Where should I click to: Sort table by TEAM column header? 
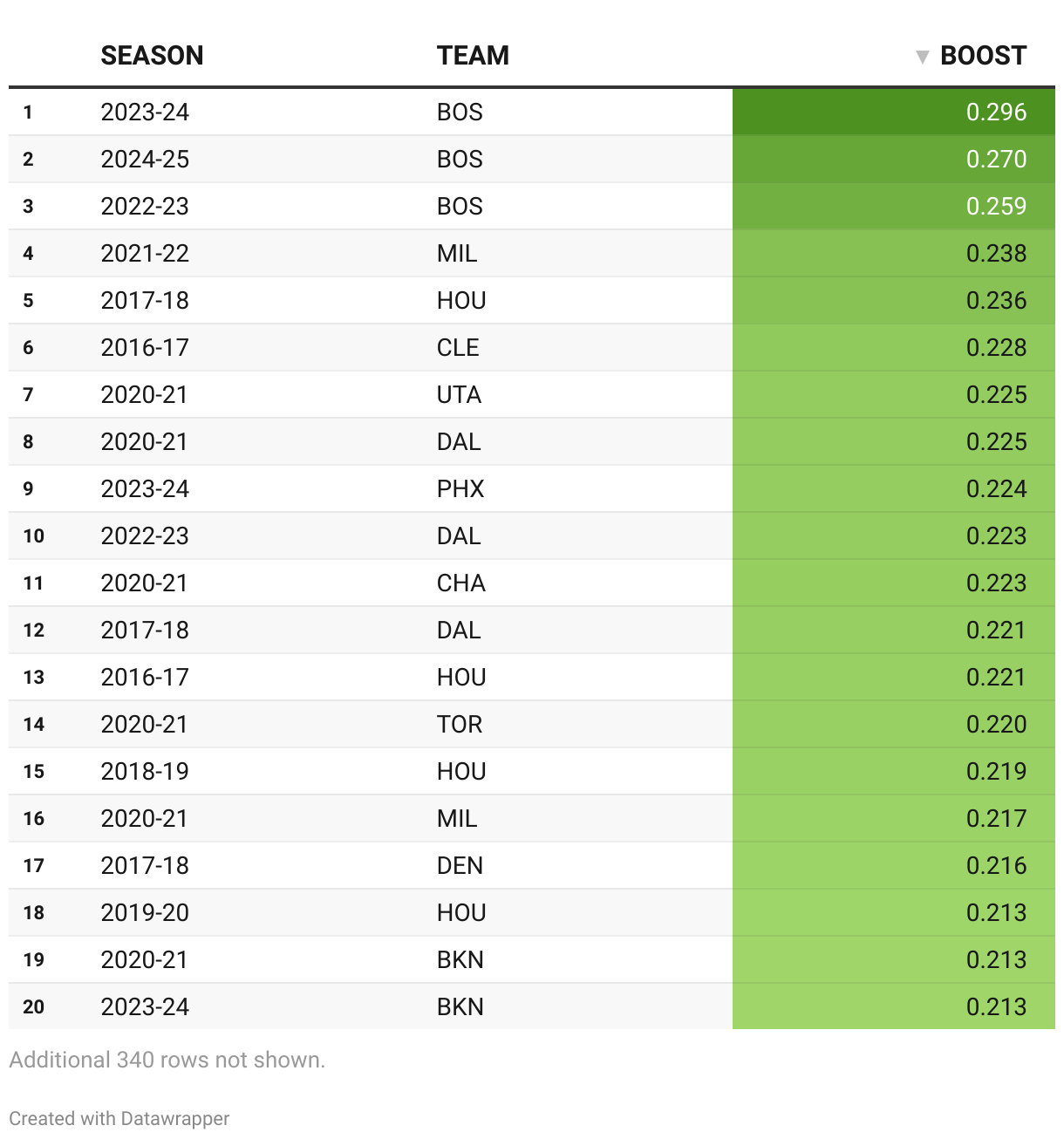[473, 56]
